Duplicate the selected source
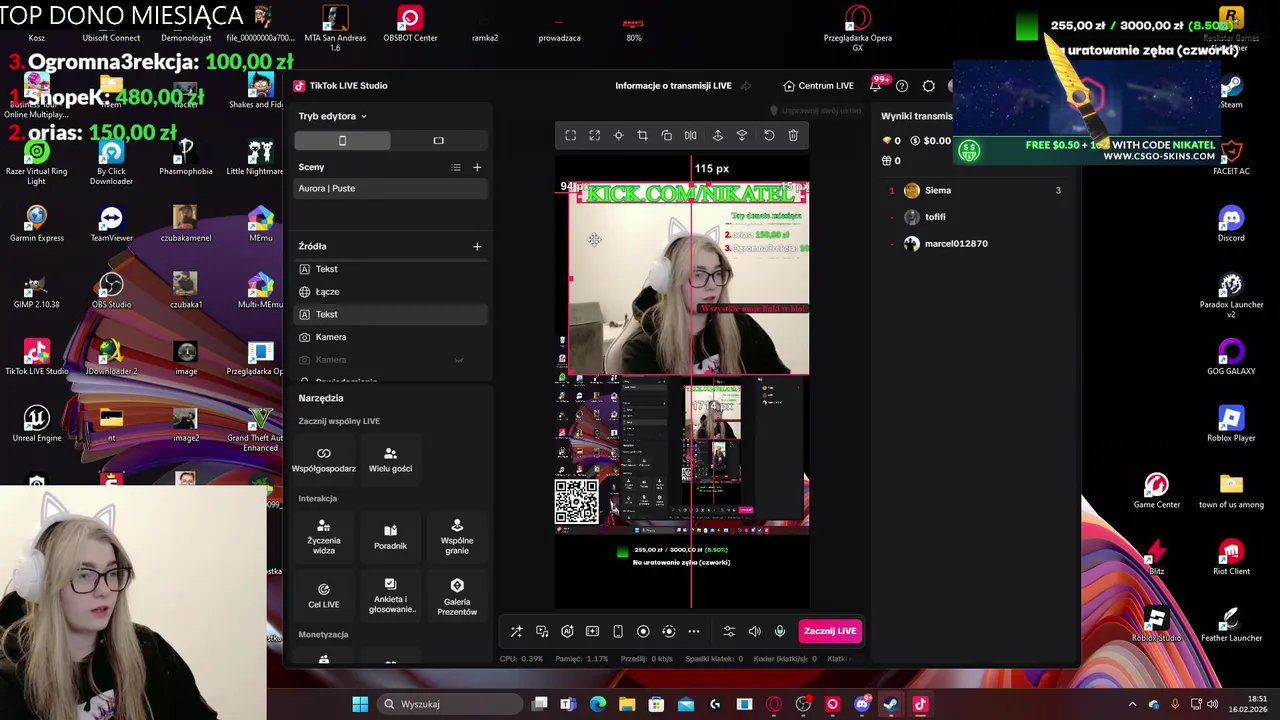The width and height of the screenshot is (1280, 720). [x=666, y=136]
